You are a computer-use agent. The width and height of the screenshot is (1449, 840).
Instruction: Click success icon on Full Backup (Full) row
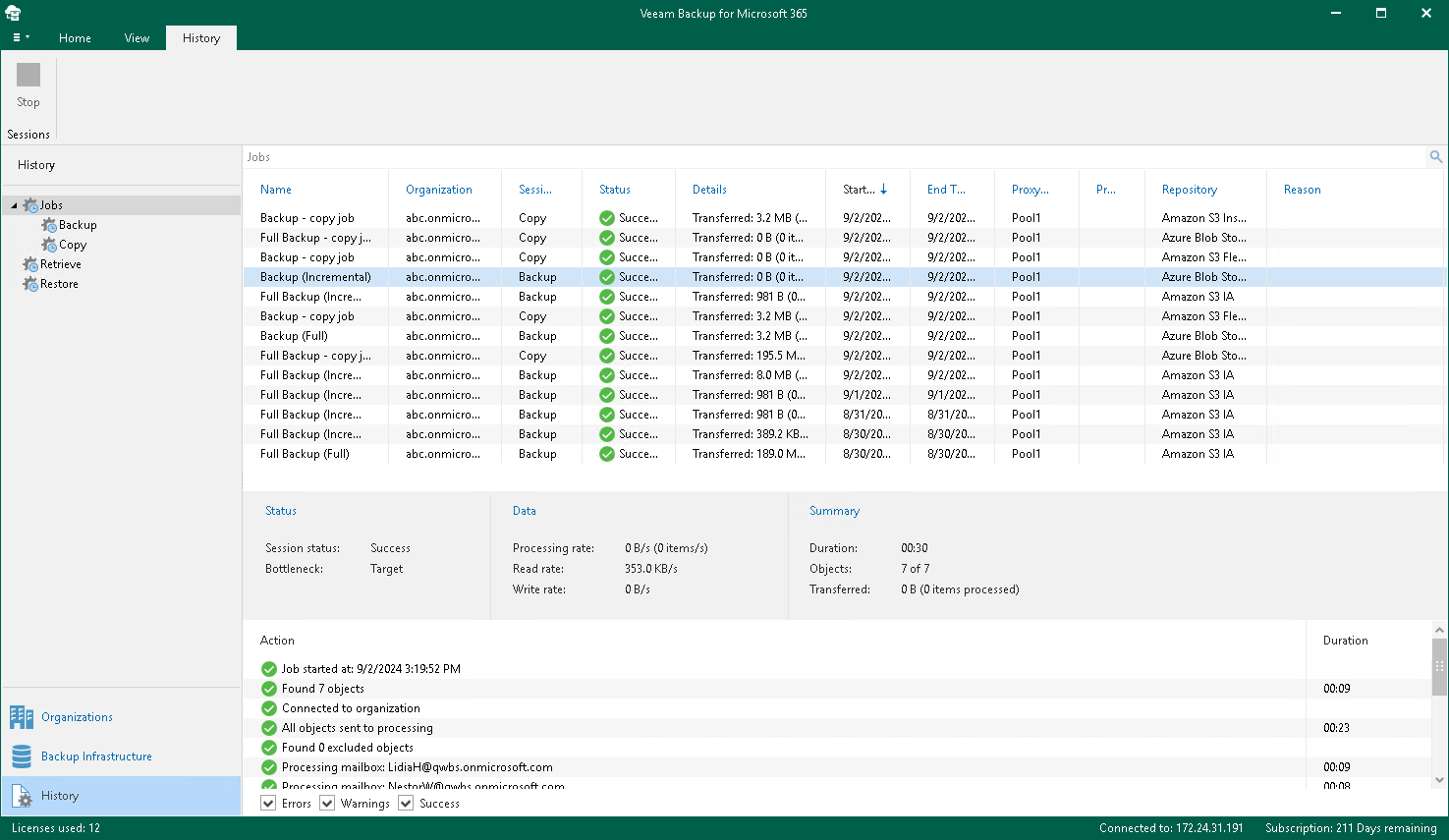pyautogui.click(x=607, y=454)
